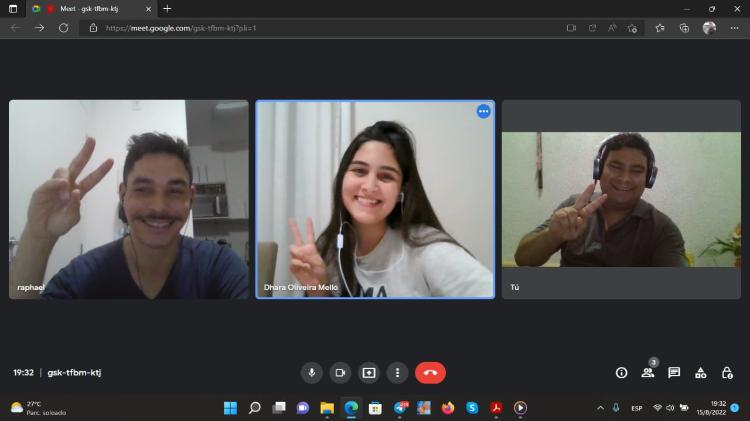Mute the microphone in the Meet call
This screenshot has width=750, height=421.
pos(311,373)
